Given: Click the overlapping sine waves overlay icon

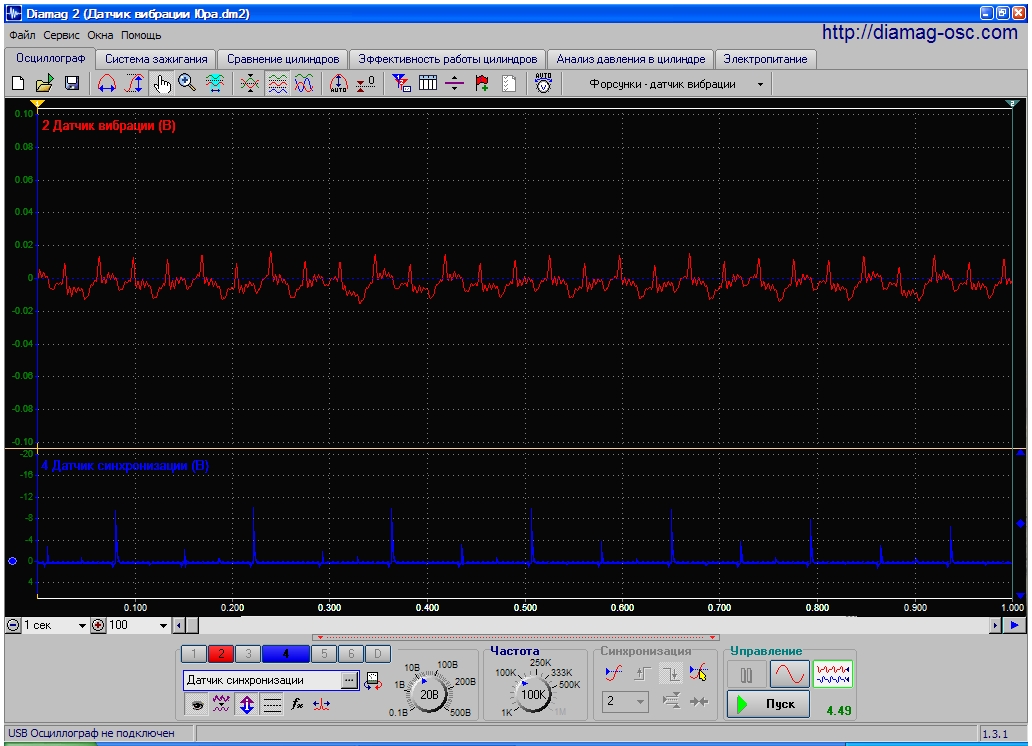Looking at the screenshot, I should pyautogui.click(x=304, y=84).
